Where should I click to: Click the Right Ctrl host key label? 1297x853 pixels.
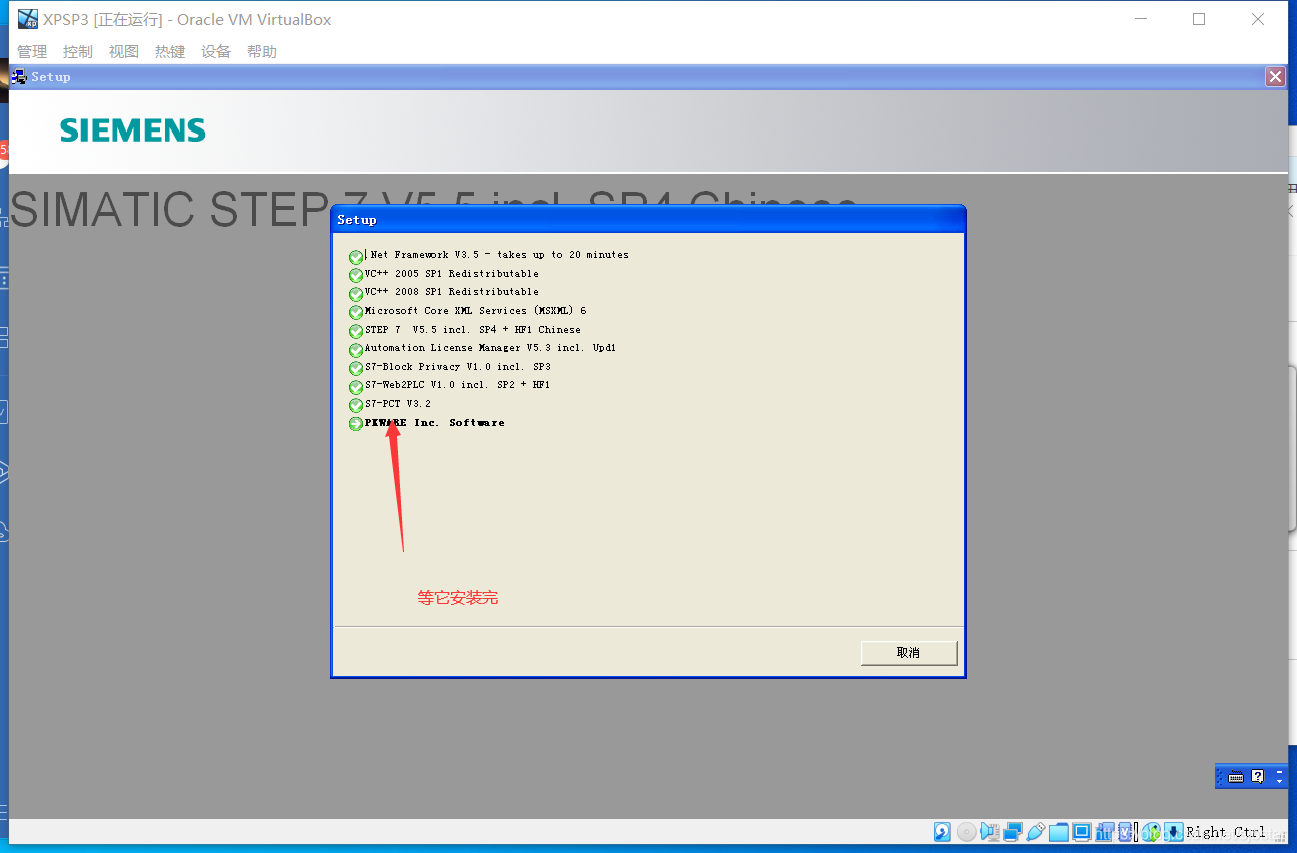click(1225, 832)
